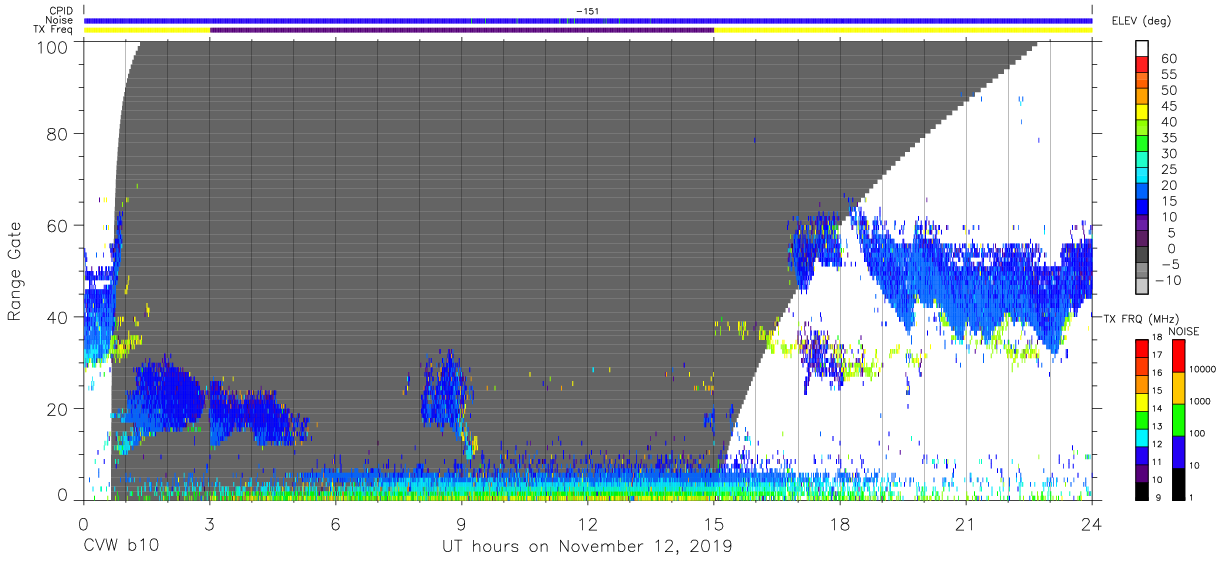The image size is (1228, 567).
Task: Click the ELEV (deg) legend title
Action: (1141, 21)
